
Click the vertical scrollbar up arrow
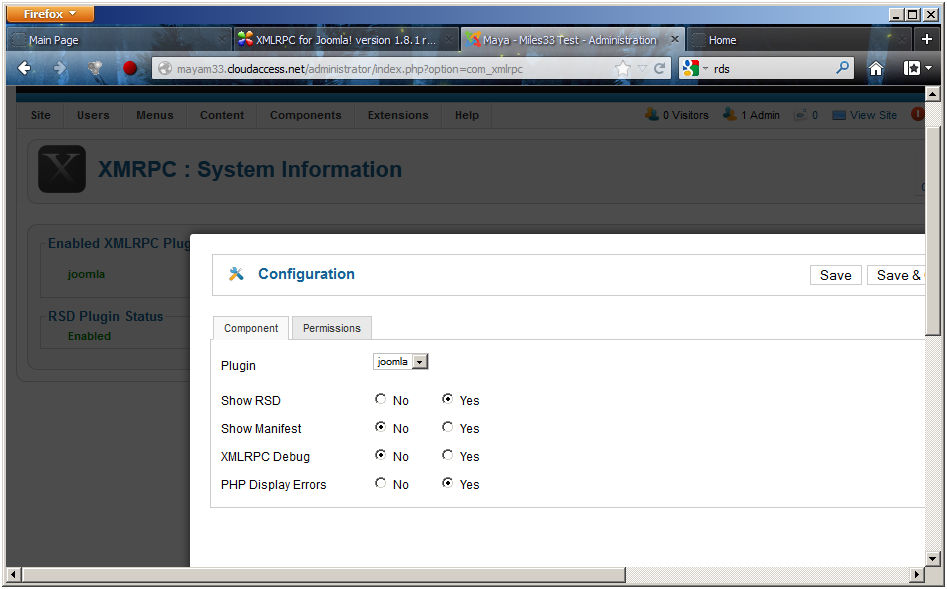click(933, 94)
